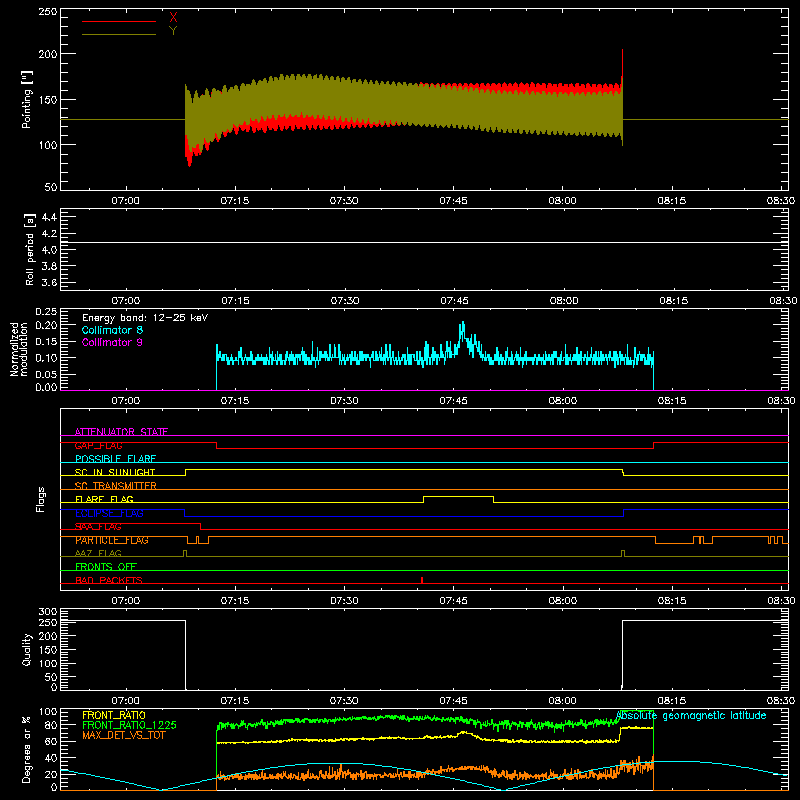The image size is (800, 800).
Task: Click "07:00" under the Quality plot
Action: pyautogui.click(x=126, y=701)
